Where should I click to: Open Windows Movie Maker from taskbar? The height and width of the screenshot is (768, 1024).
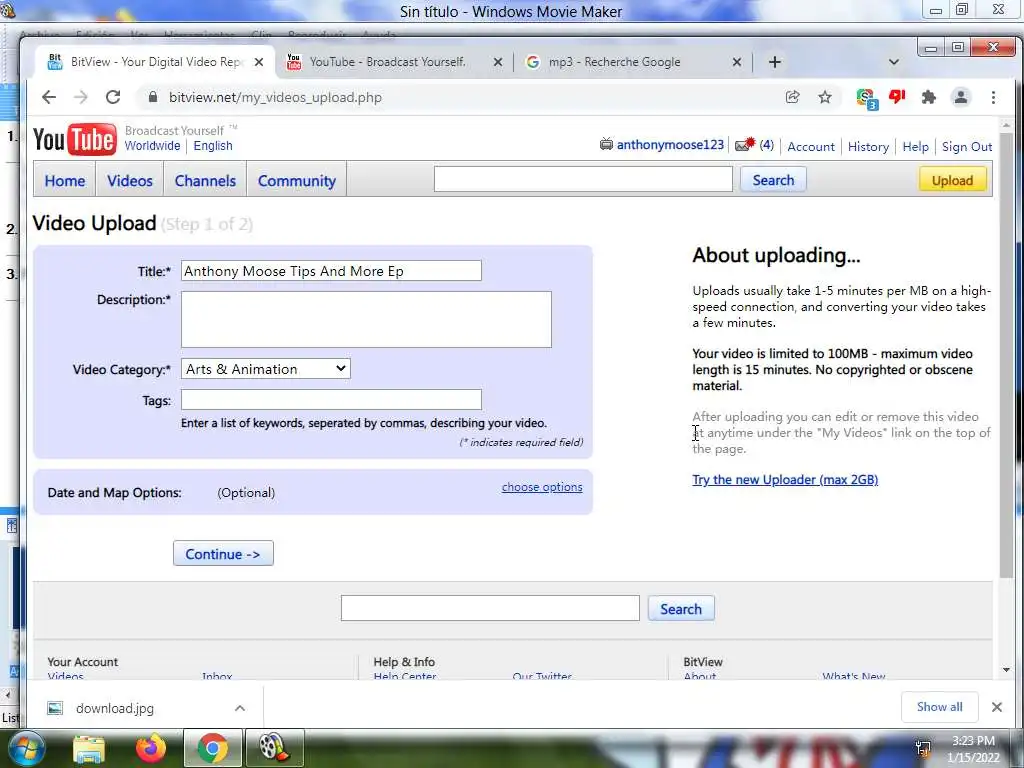pyautogui.click(x=274, y=748)
